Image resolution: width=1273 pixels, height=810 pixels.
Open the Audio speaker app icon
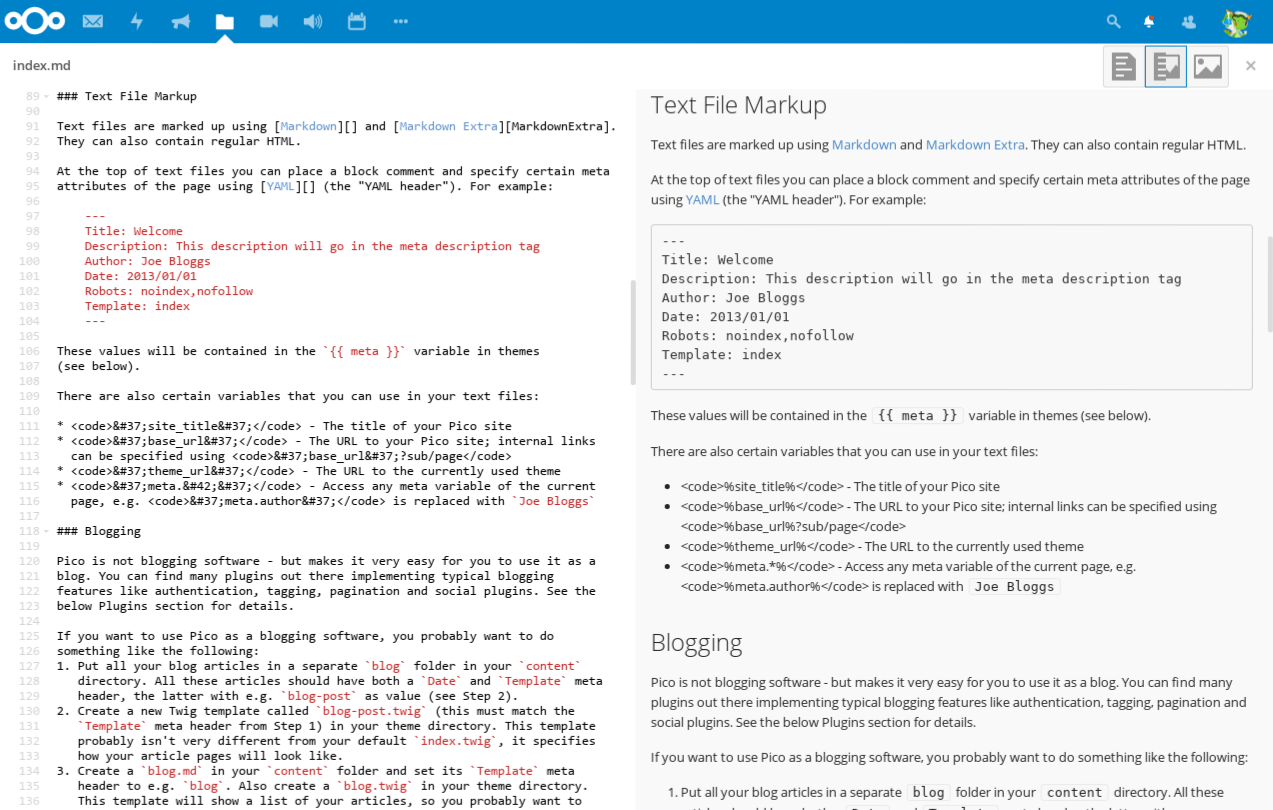click(x=313, y=21)
